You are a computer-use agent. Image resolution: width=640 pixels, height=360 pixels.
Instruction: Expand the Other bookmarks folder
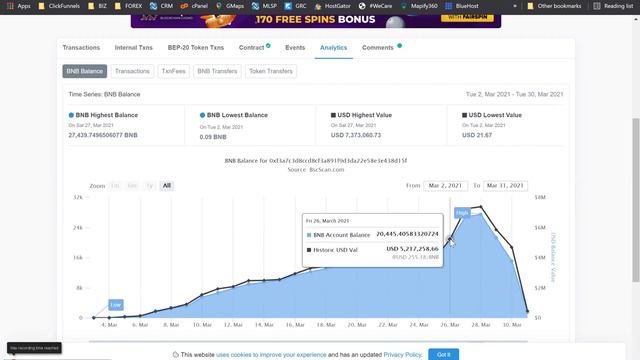(x=554, y=6)
